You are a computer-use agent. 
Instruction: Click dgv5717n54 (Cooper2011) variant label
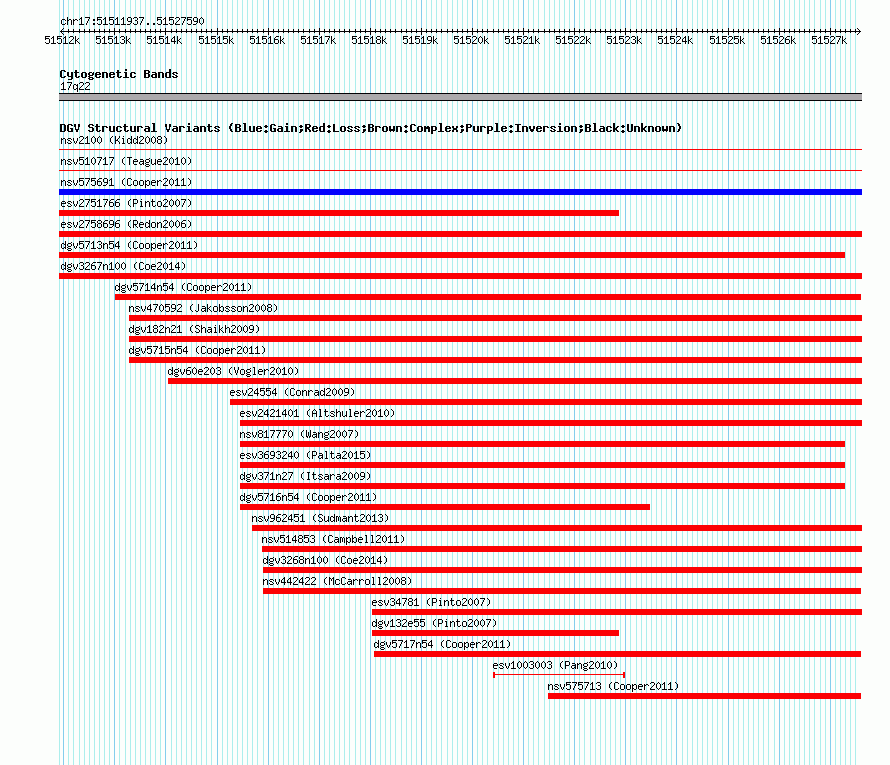pos(442,644)
